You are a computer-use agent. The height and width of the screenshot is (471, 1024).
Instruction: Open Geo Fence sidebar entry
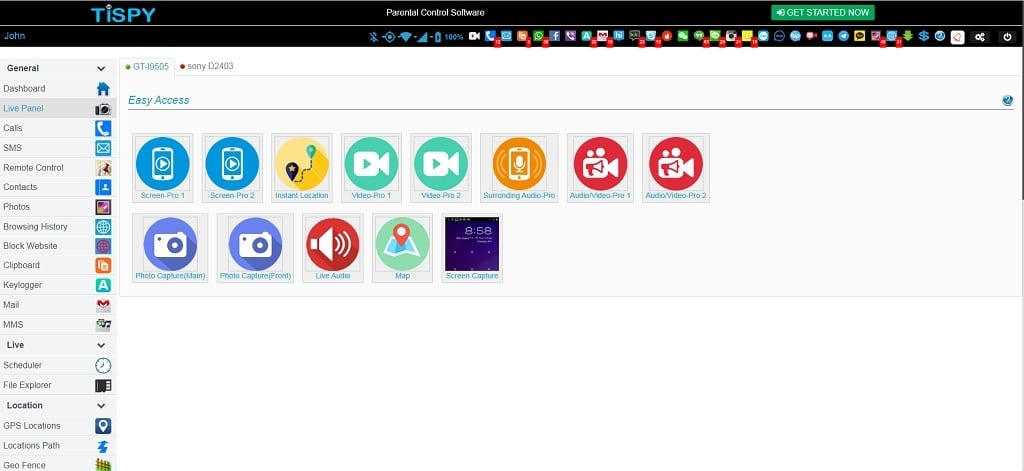[x=58, y=465]
